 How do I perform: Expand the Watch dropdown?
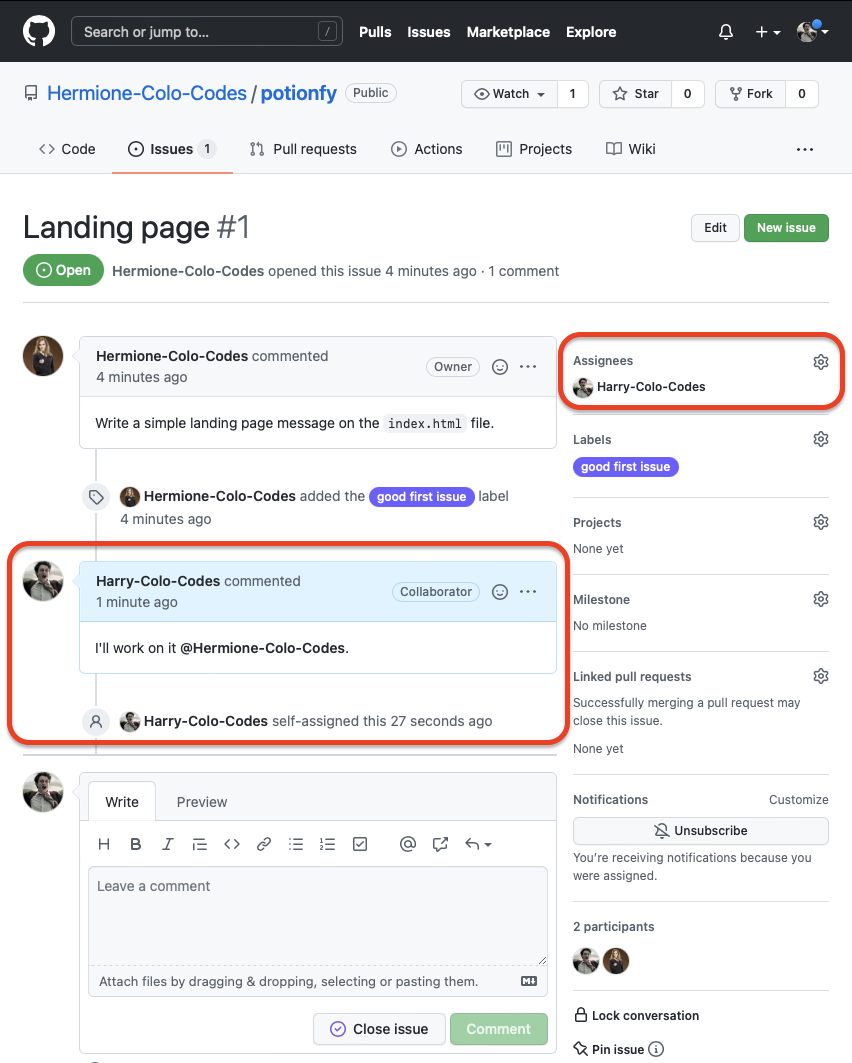click(510, 94)
